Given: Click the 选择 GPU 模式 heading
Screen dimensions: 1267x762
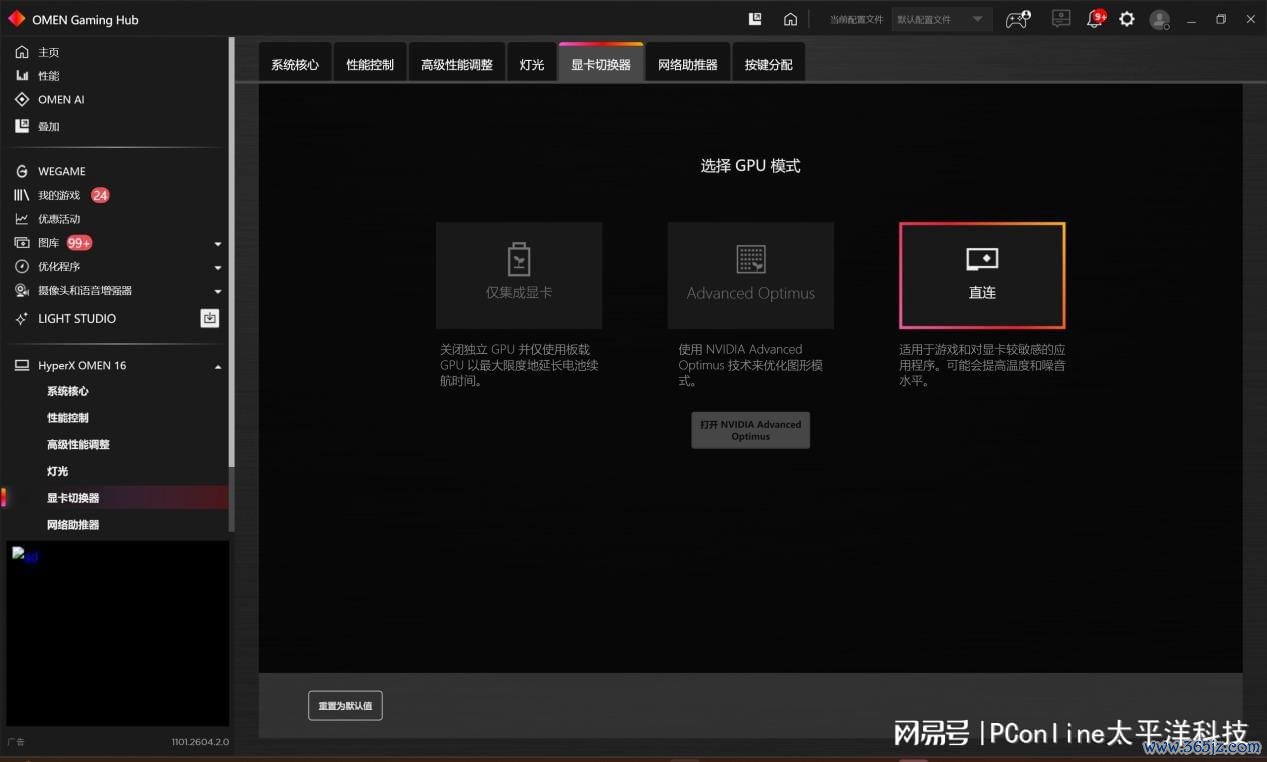Looking at the screenshot, I should tap(750, 166).
